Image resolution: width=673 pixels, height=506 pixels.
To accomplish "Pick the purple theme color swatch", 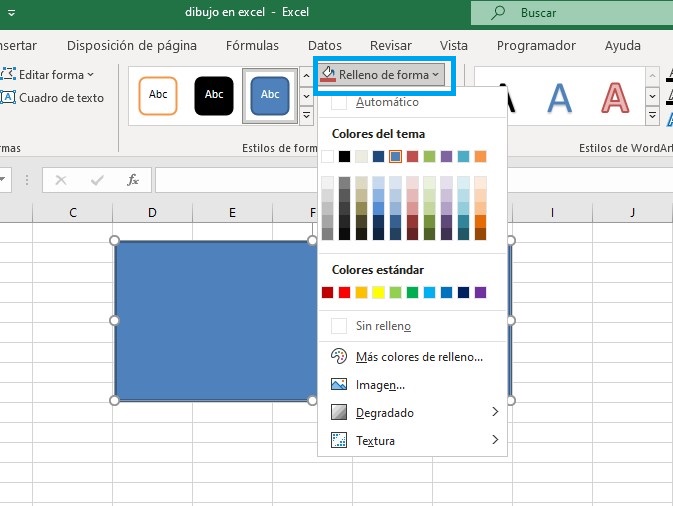I will [446, 156].
